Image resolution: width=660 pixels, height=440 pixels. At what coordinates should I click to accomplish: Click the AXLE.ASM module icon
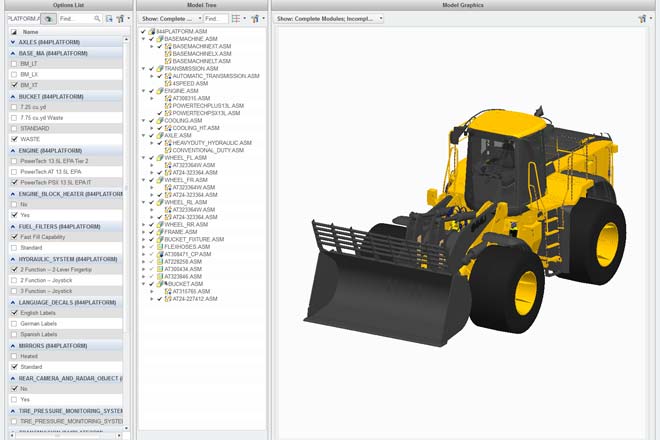tap(160, 135)
